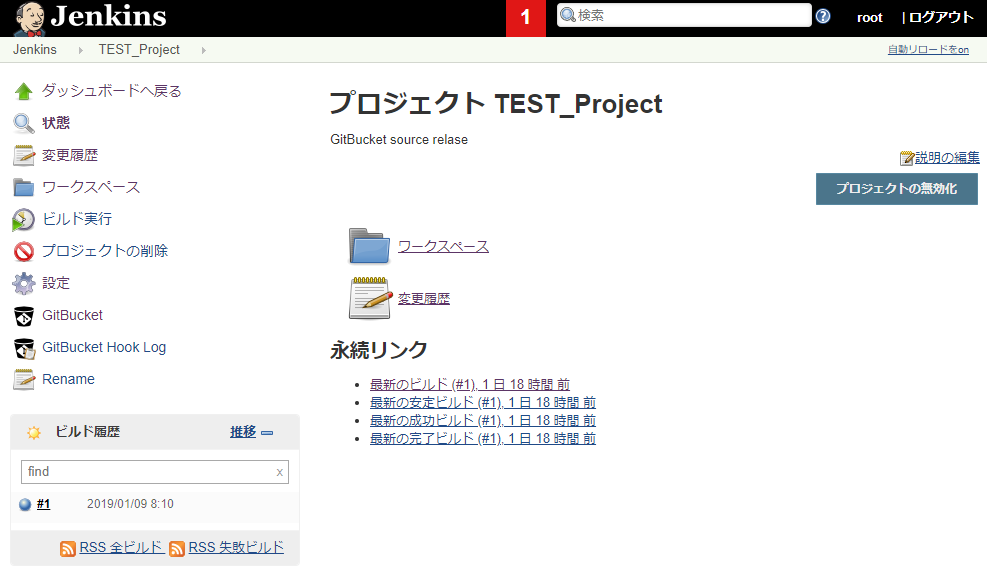The width and height of the screenshot is (987, 569).
Task: Choose プロジェクトの削除 in the sidebar
Action: (x=104, y=251)
